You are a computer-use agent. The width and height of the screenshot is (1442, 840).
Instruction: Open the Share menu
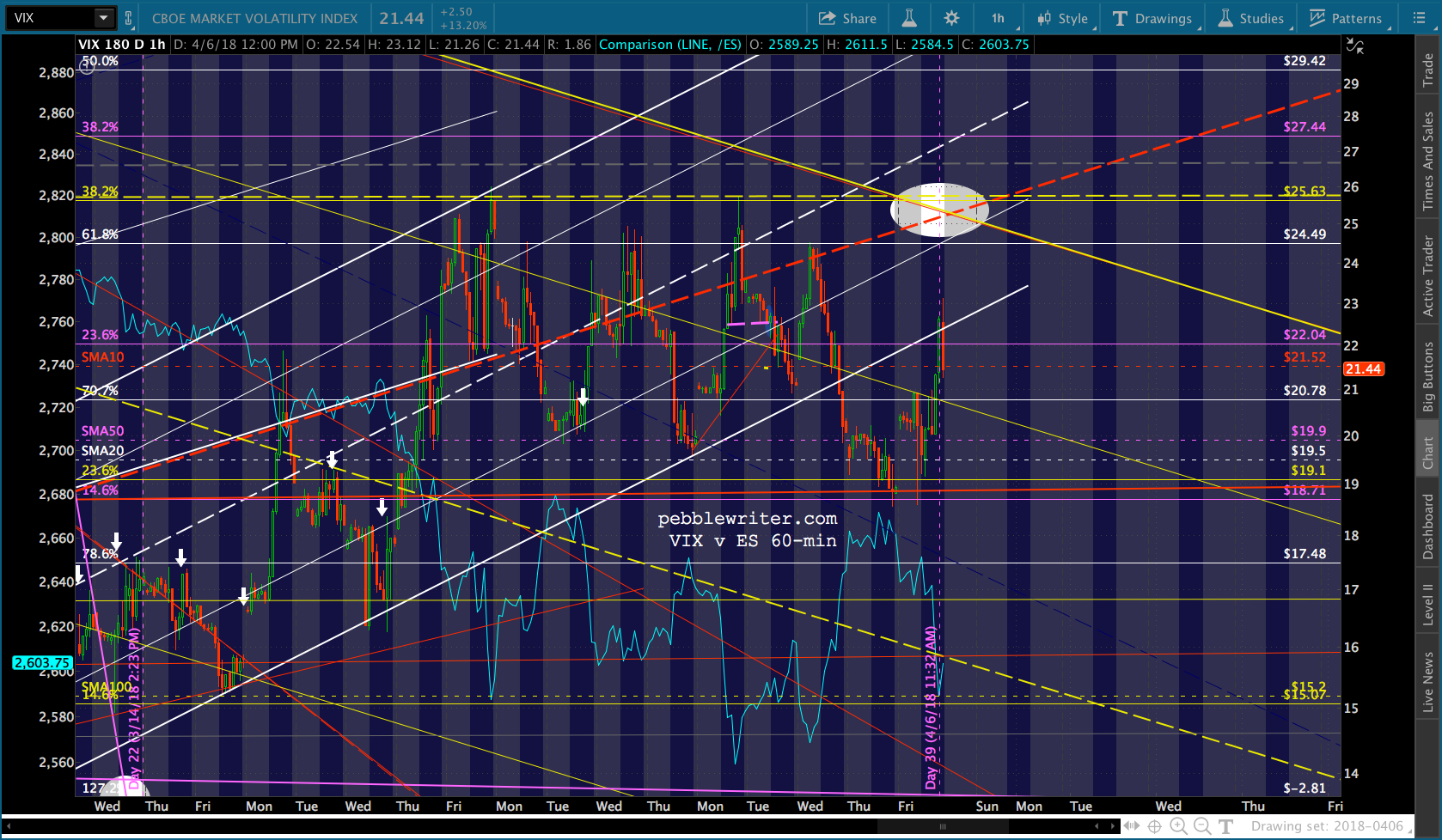click(847, 18)
